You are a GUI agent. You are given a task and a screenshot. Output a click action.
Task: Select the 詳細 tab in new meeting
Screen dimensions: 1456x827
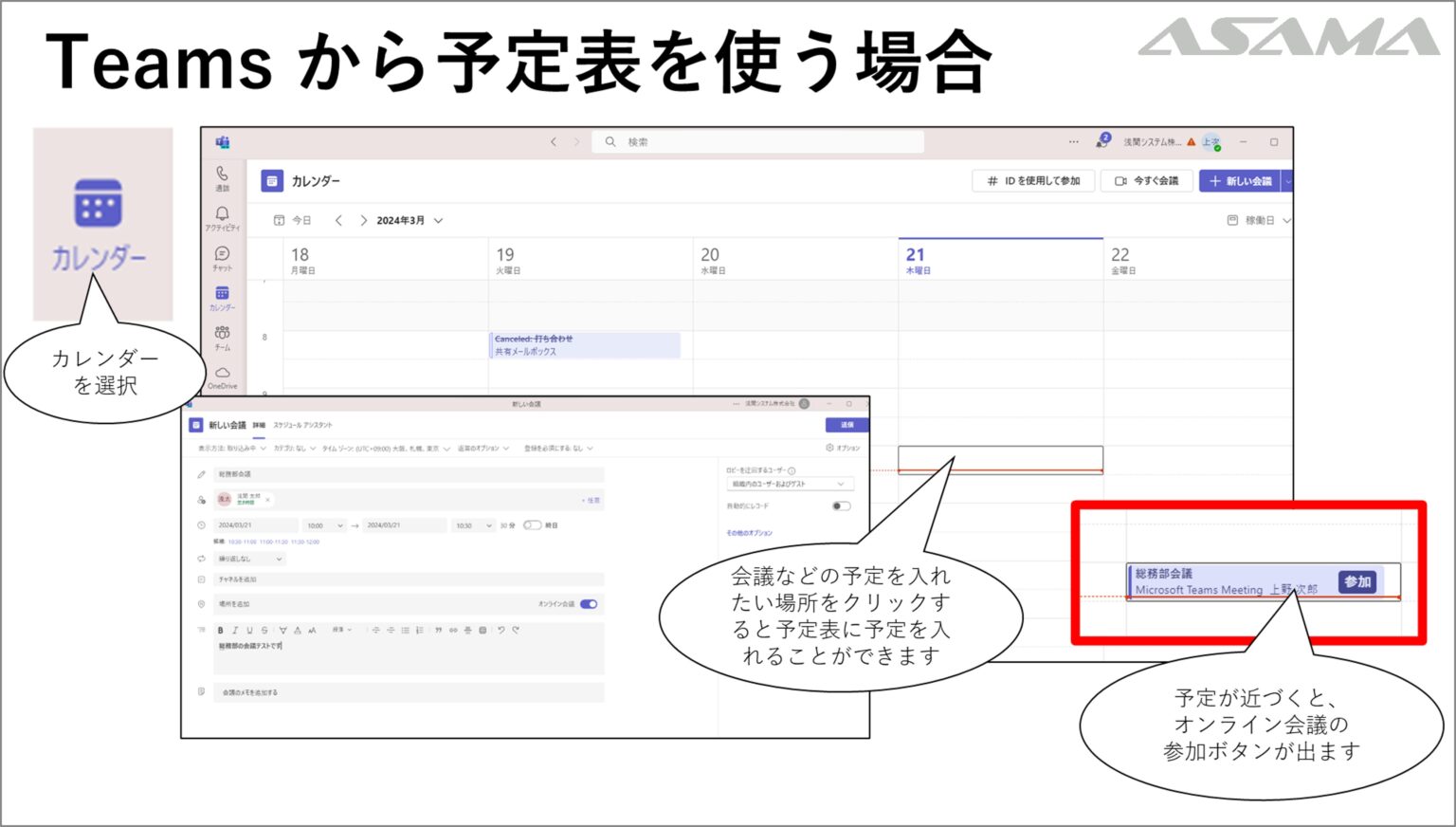[x=259, y=425]
